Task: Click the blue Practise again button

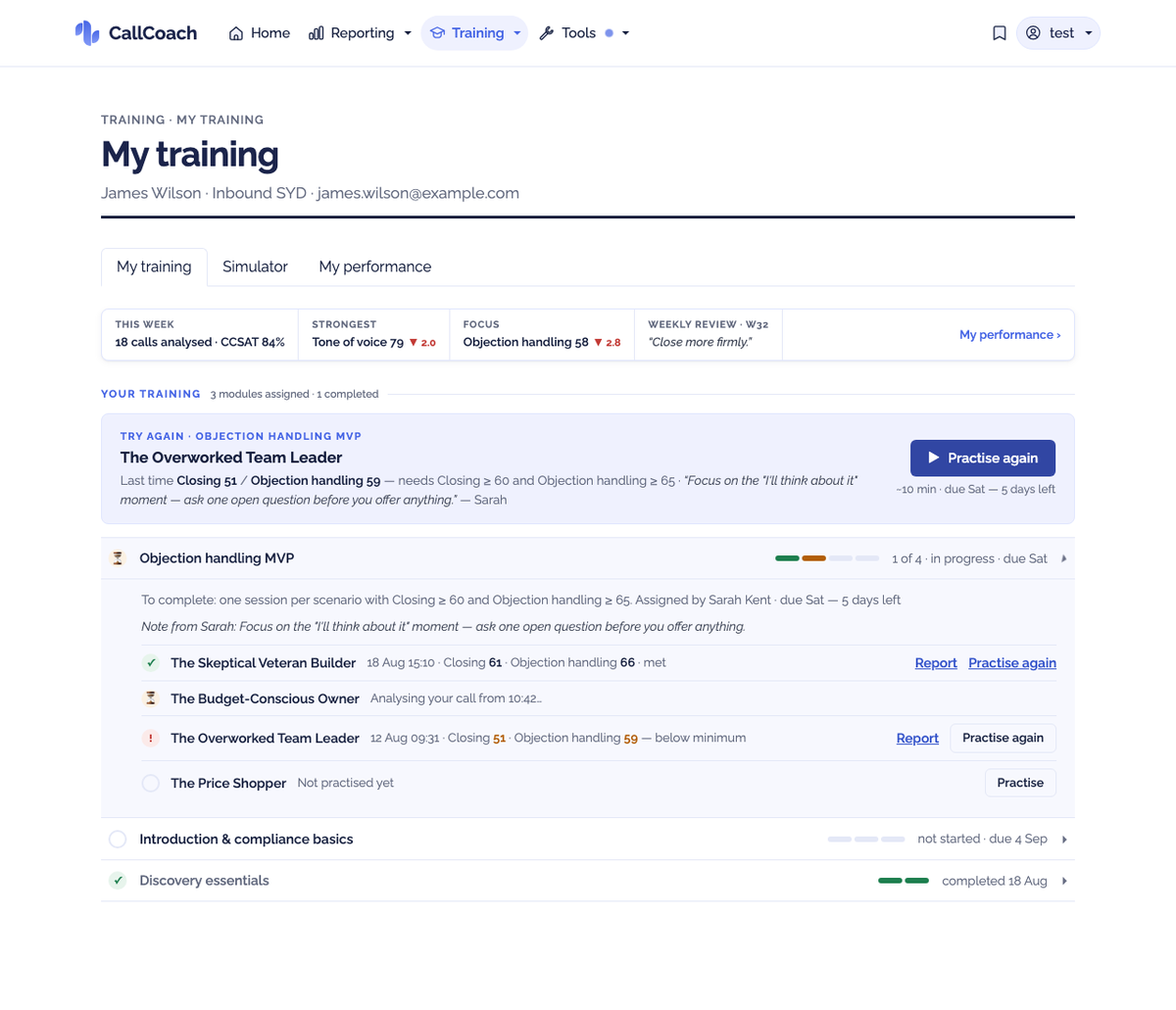Action: pos(983,457)
